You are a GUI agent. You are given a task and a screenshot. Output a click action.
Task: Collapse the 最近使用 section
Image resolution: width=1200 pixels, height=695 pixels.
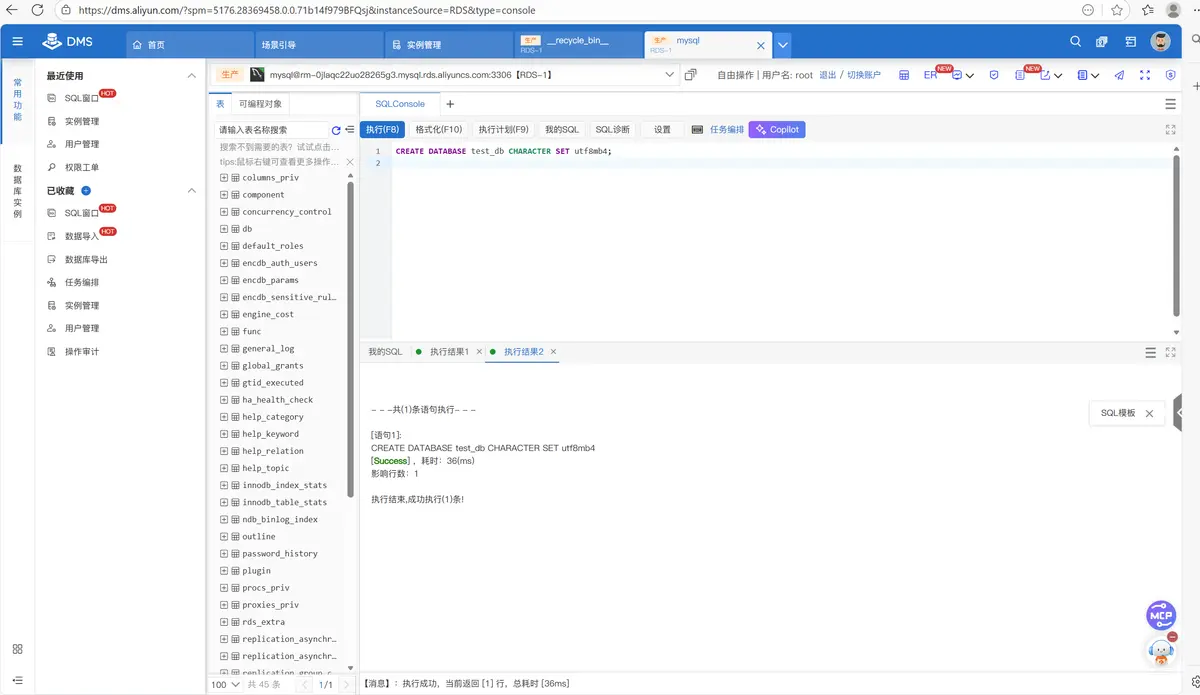pos(192,76)
